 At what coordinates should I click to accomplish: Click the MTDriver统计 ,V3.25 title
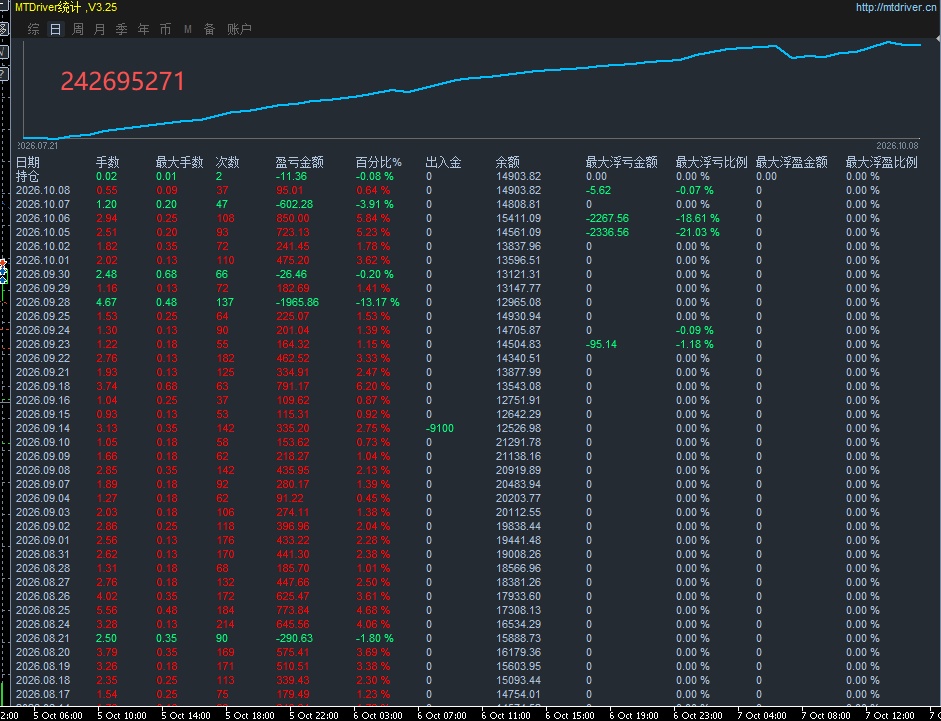66,7
